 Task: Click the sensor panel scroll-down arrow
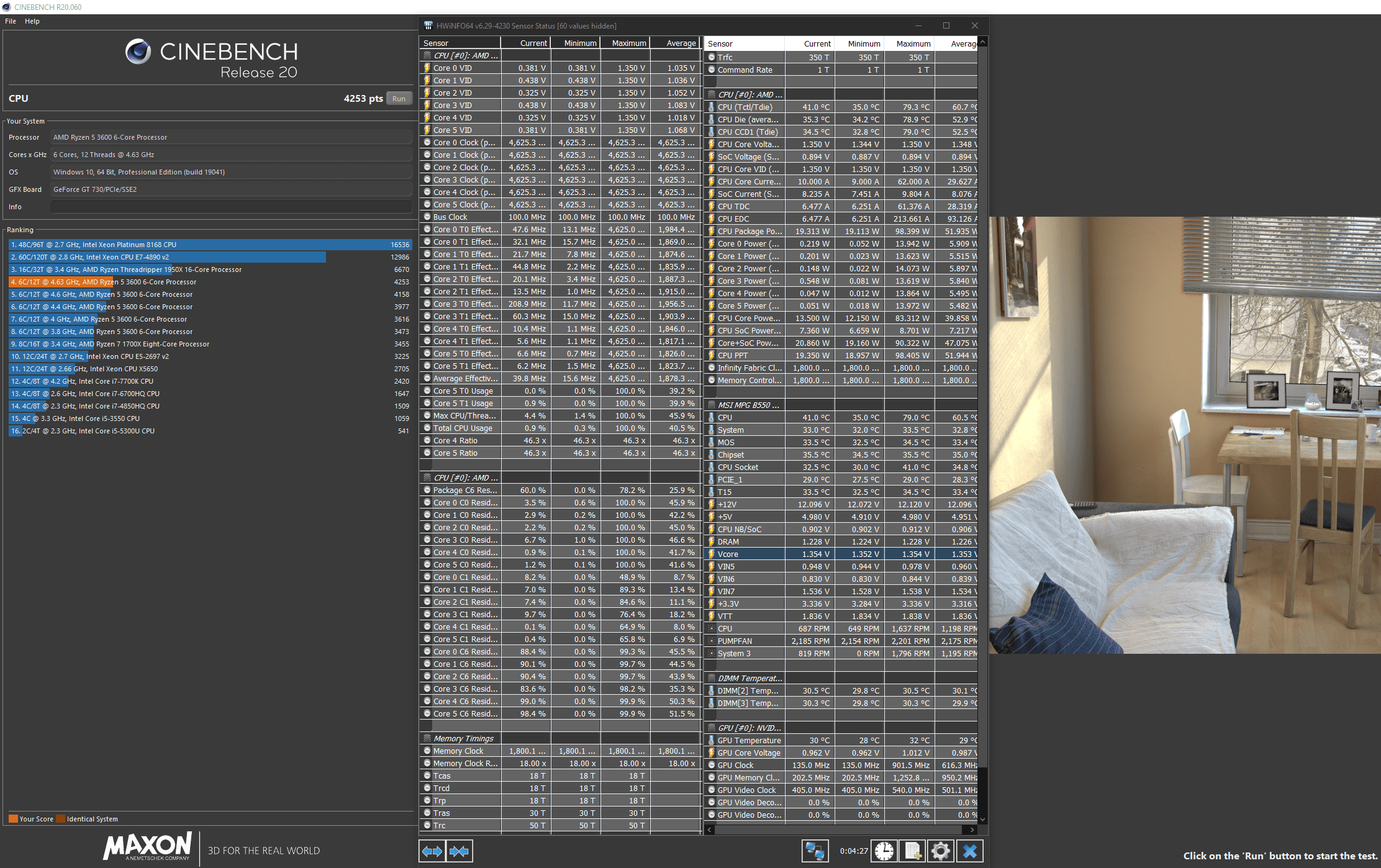[983, 819]
